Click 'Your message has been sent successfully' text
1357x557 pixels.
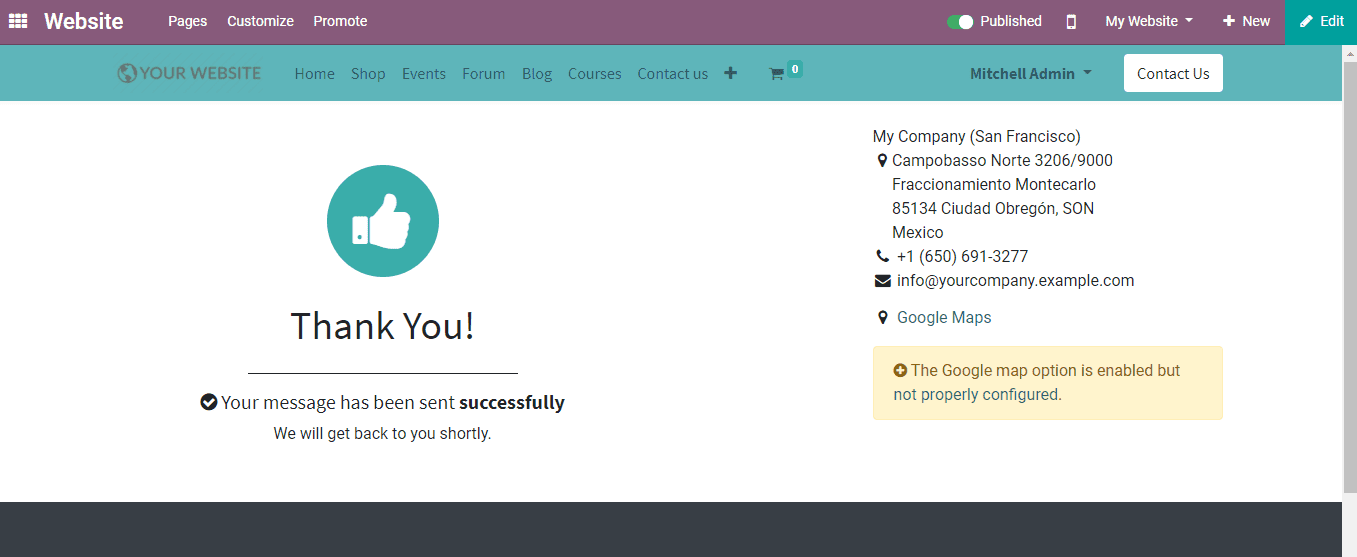(393, 402)
